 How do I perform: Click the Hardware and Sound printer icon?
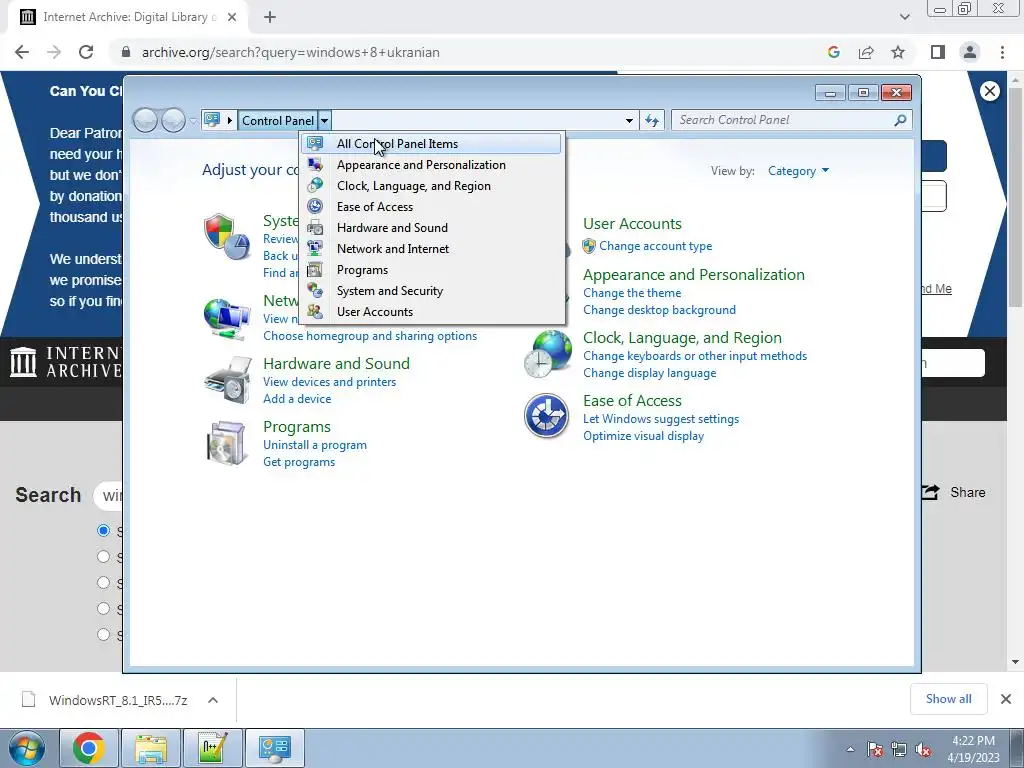pos(227,380)
